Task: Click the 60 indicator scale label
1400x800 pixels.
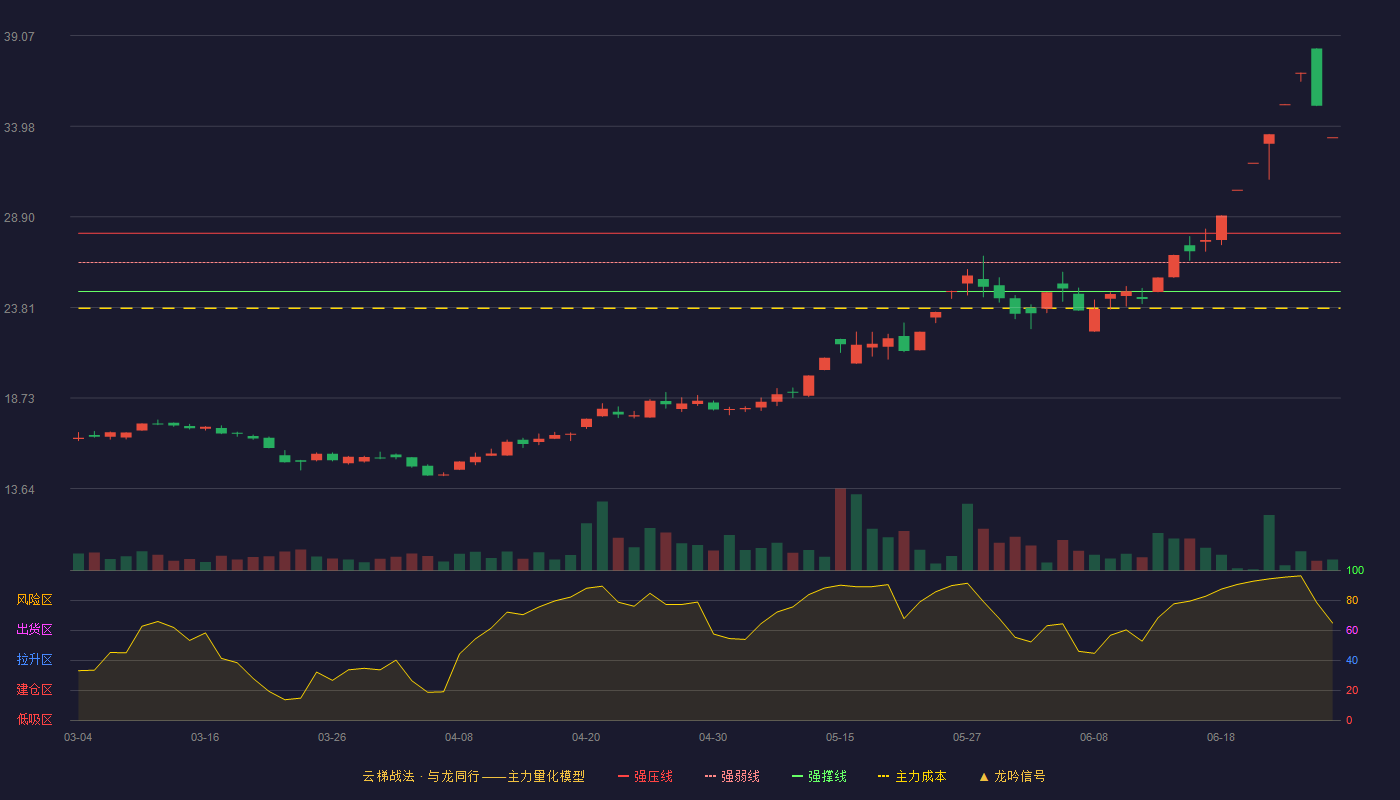Action: point(1352,630)
